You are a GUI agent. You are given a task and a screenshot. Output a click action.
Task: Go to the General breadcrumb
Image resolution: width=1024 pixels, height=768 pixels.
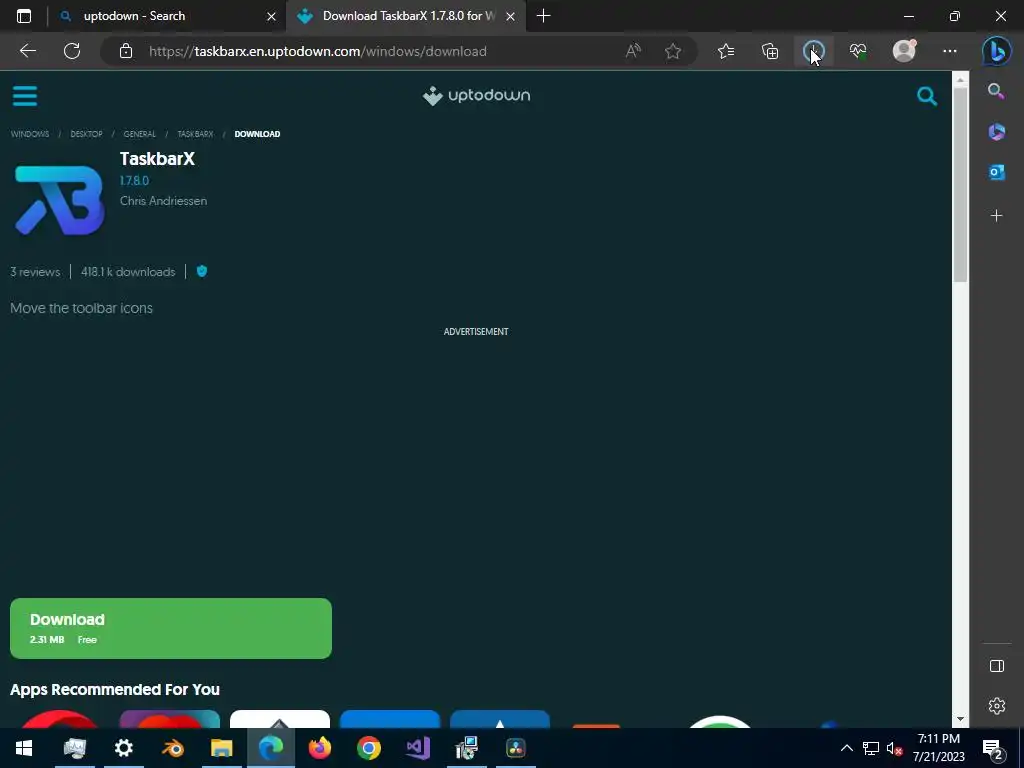point(140,134)
